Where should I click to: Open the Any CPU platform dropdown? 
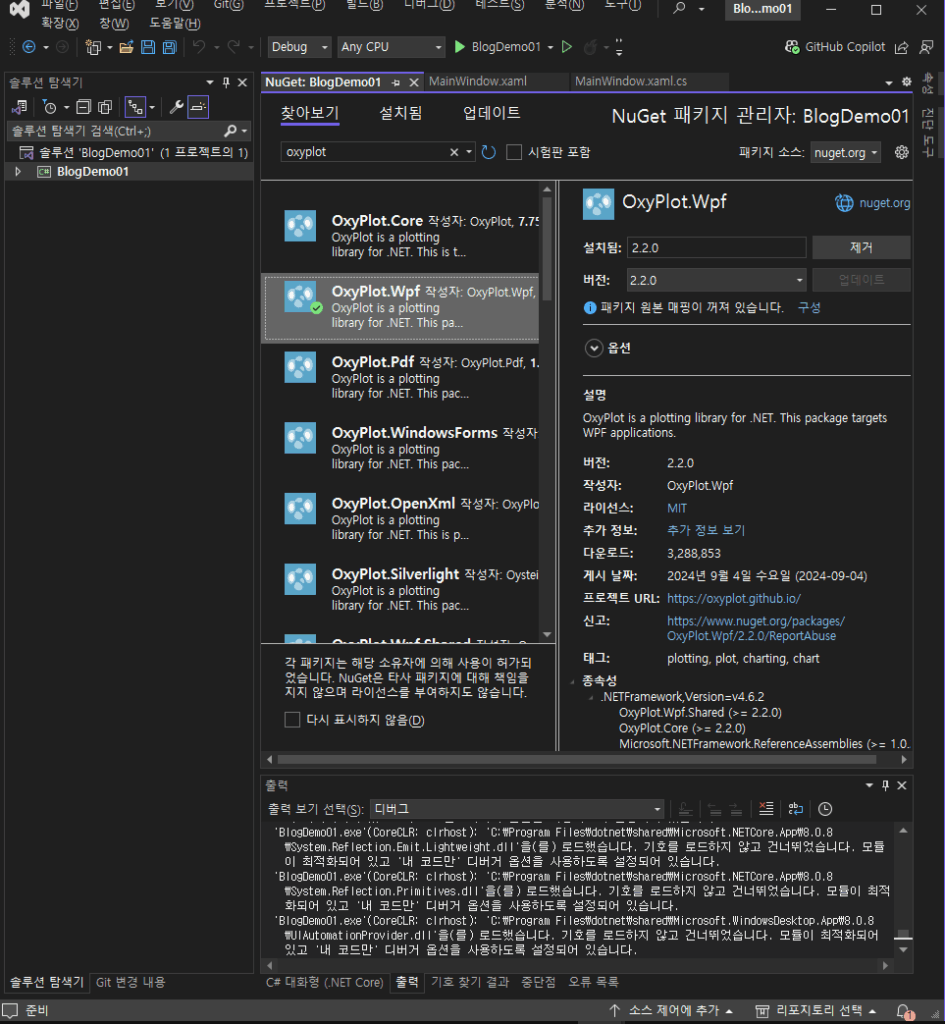pos(391,47)
